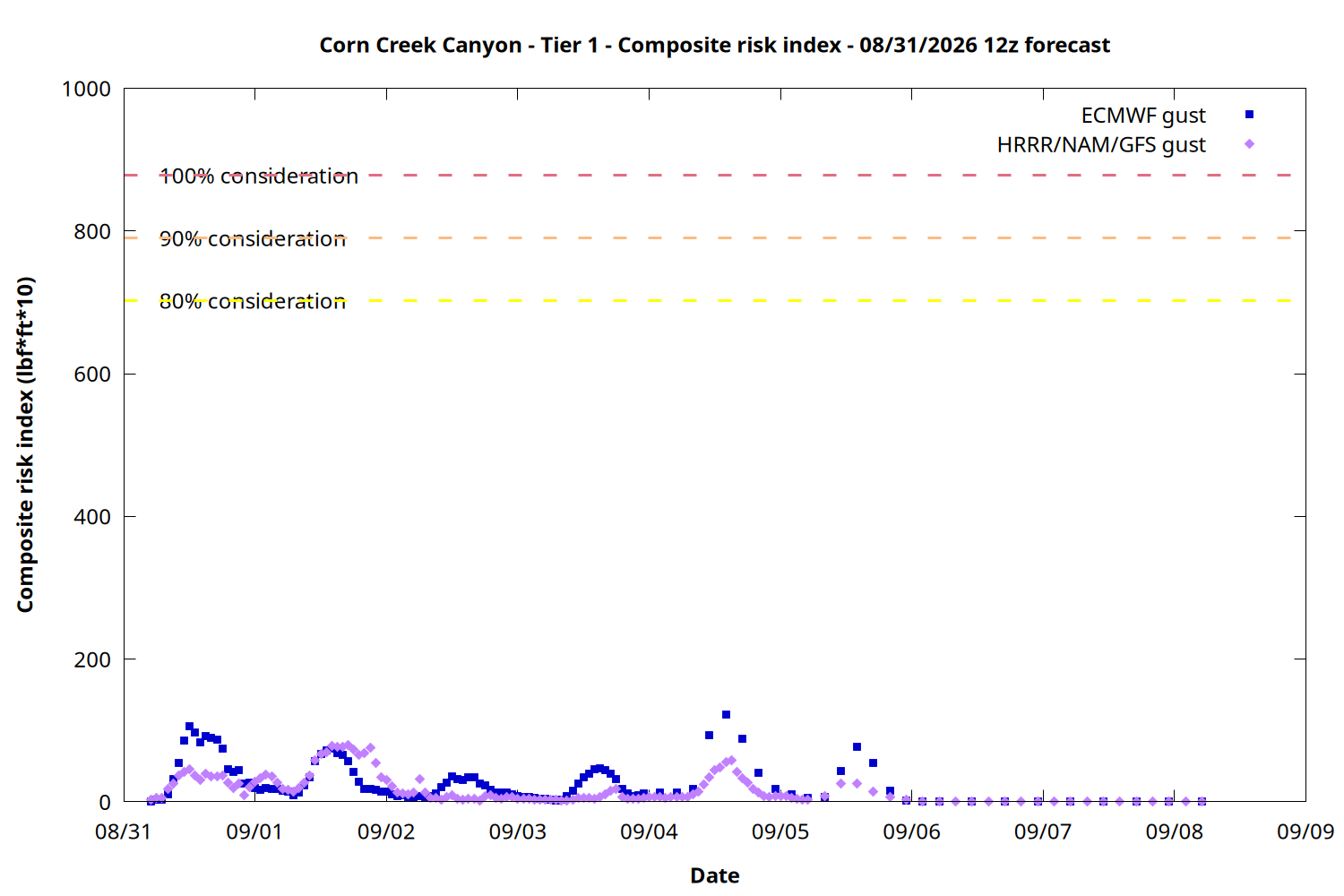The image size is (1344, 896).
Task: Click the 600 y-axis tick label
Action: [92, 375]
